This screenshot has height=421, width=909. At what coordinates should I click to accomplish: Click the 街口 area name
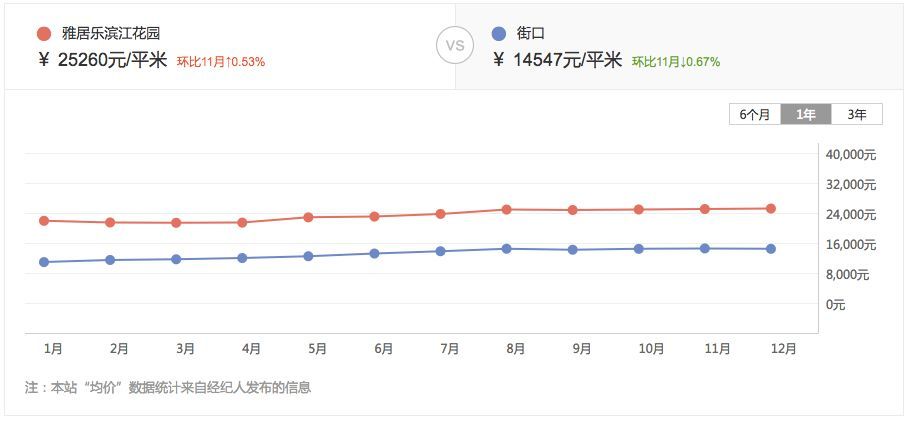(530, 33)
